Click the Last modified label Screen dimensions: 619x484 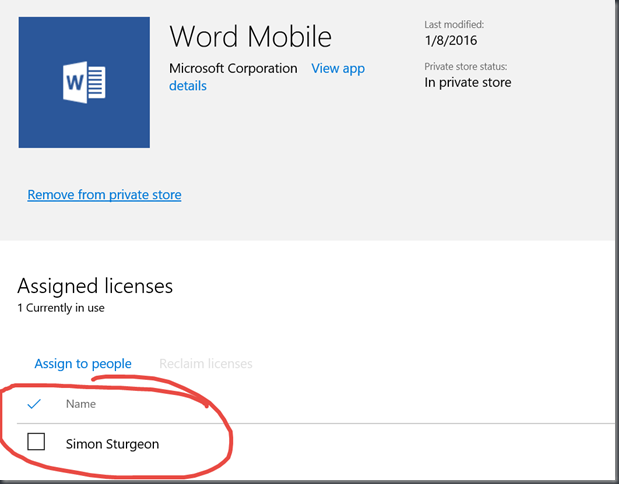(x=454, y=24)
